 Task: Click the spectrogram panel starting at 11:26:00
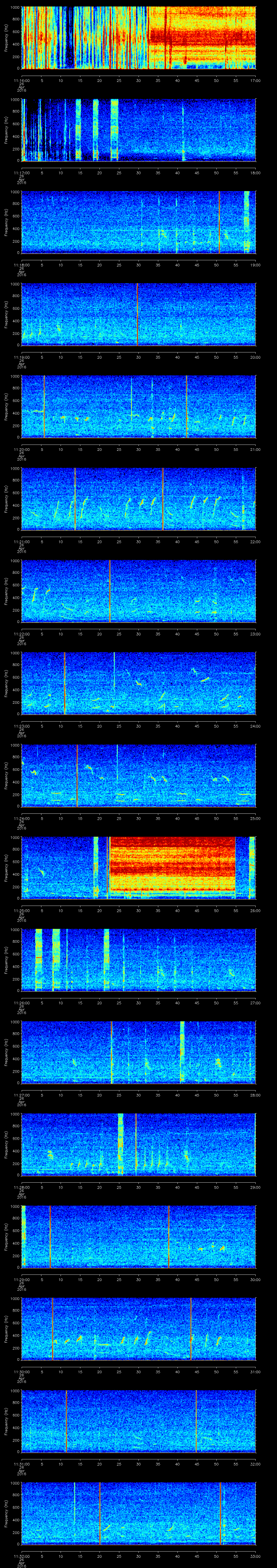coord(138,960)
